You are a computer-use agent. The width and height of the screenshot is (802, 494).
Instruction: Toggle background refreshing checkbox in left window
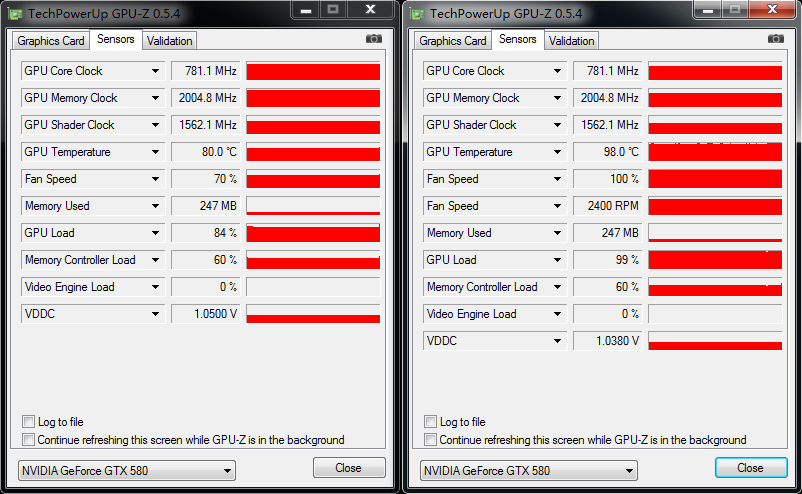[29, 439]
